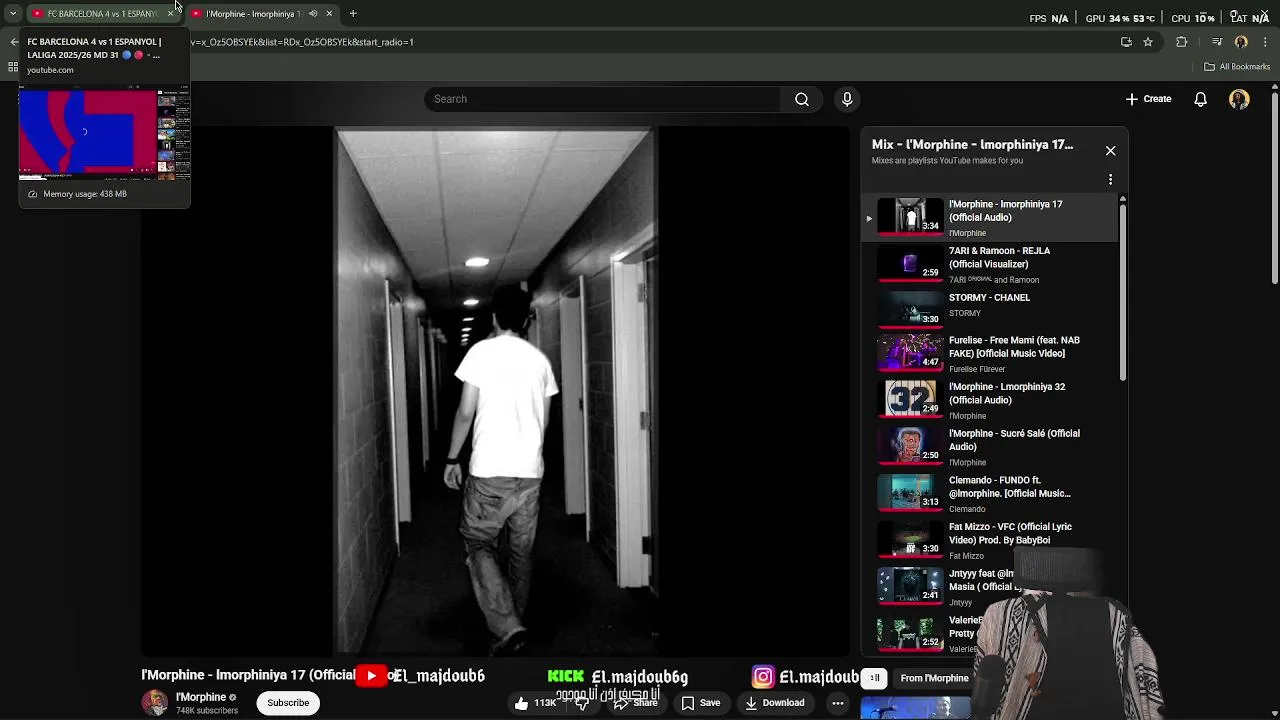Open the Chrome three-dot menu
1280x720 pixels.
pyautogui.click(x=1266, y=42)
